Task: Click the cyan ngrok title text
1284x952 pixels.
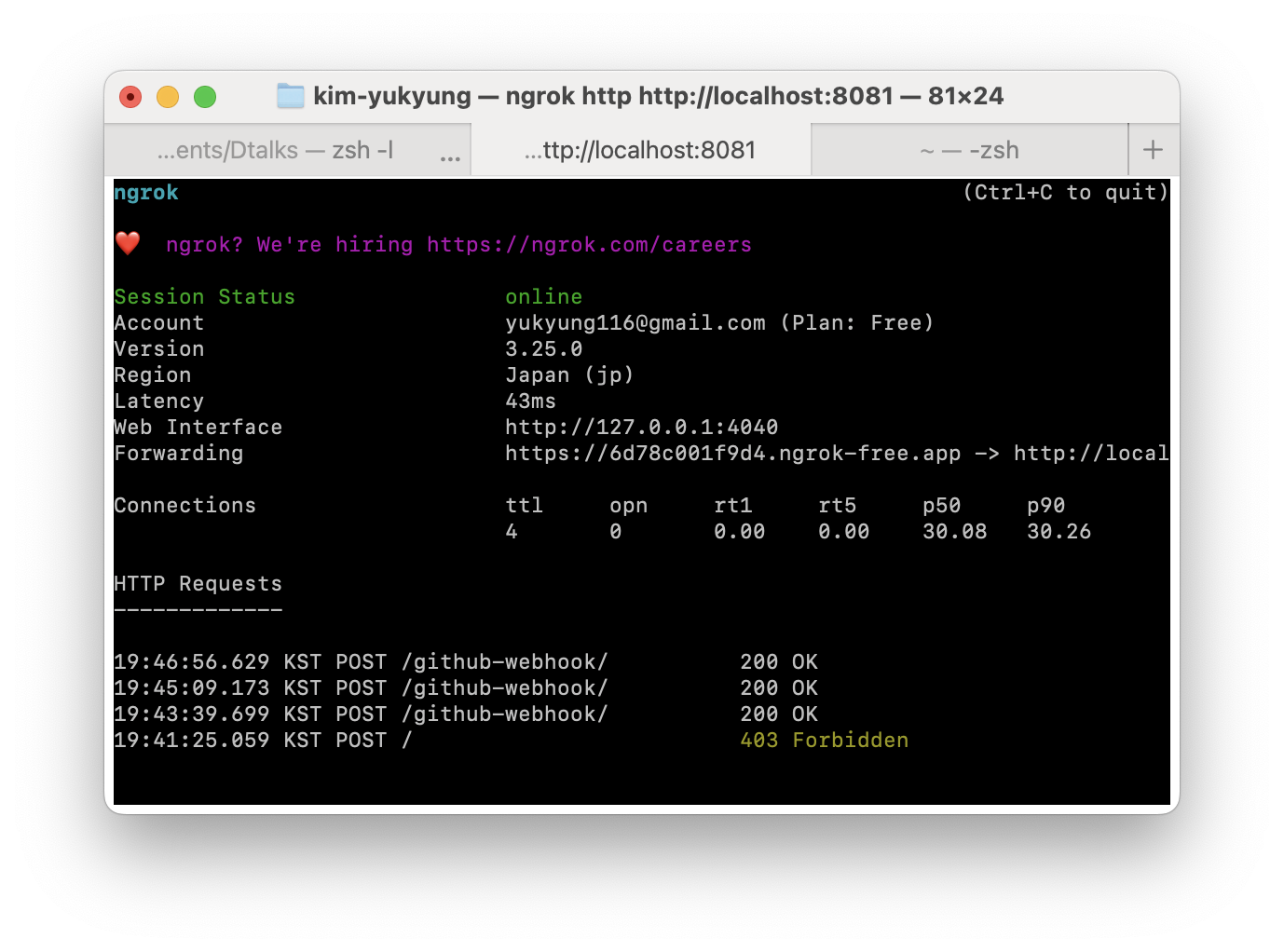Action: click(146, 193)
